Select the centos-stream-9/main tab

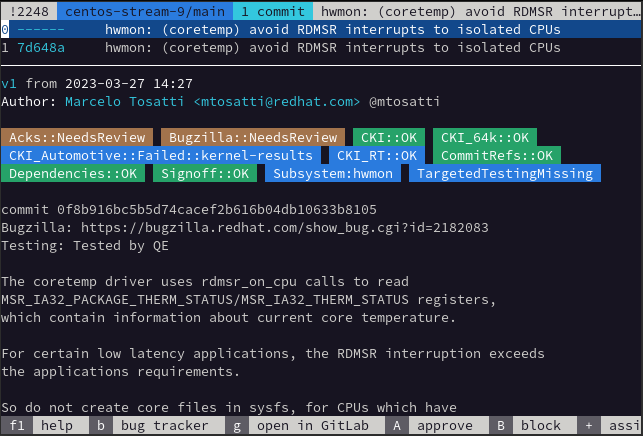point(145,10)
